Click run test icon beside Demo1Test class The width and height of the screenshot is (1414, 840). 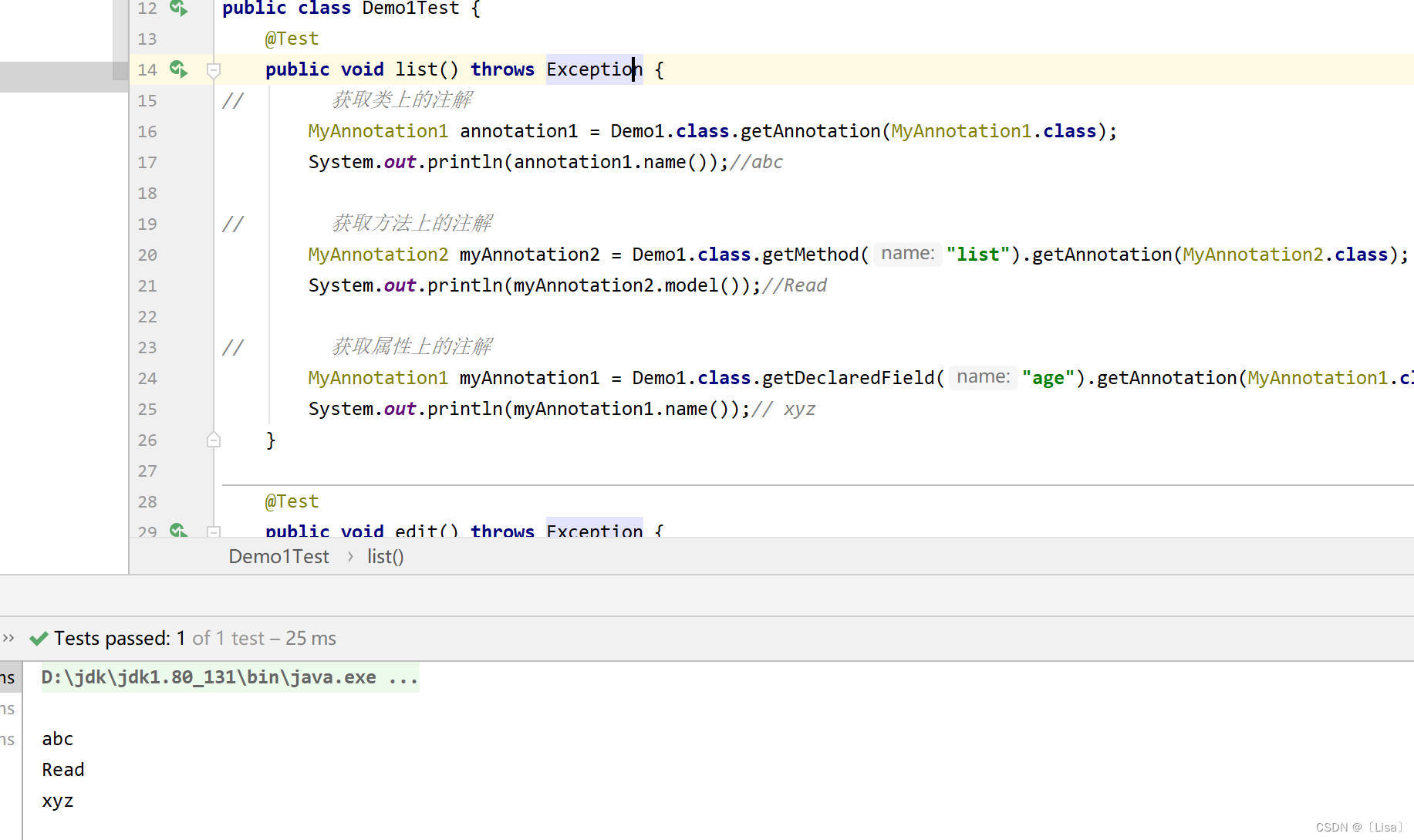pos(179,8)
